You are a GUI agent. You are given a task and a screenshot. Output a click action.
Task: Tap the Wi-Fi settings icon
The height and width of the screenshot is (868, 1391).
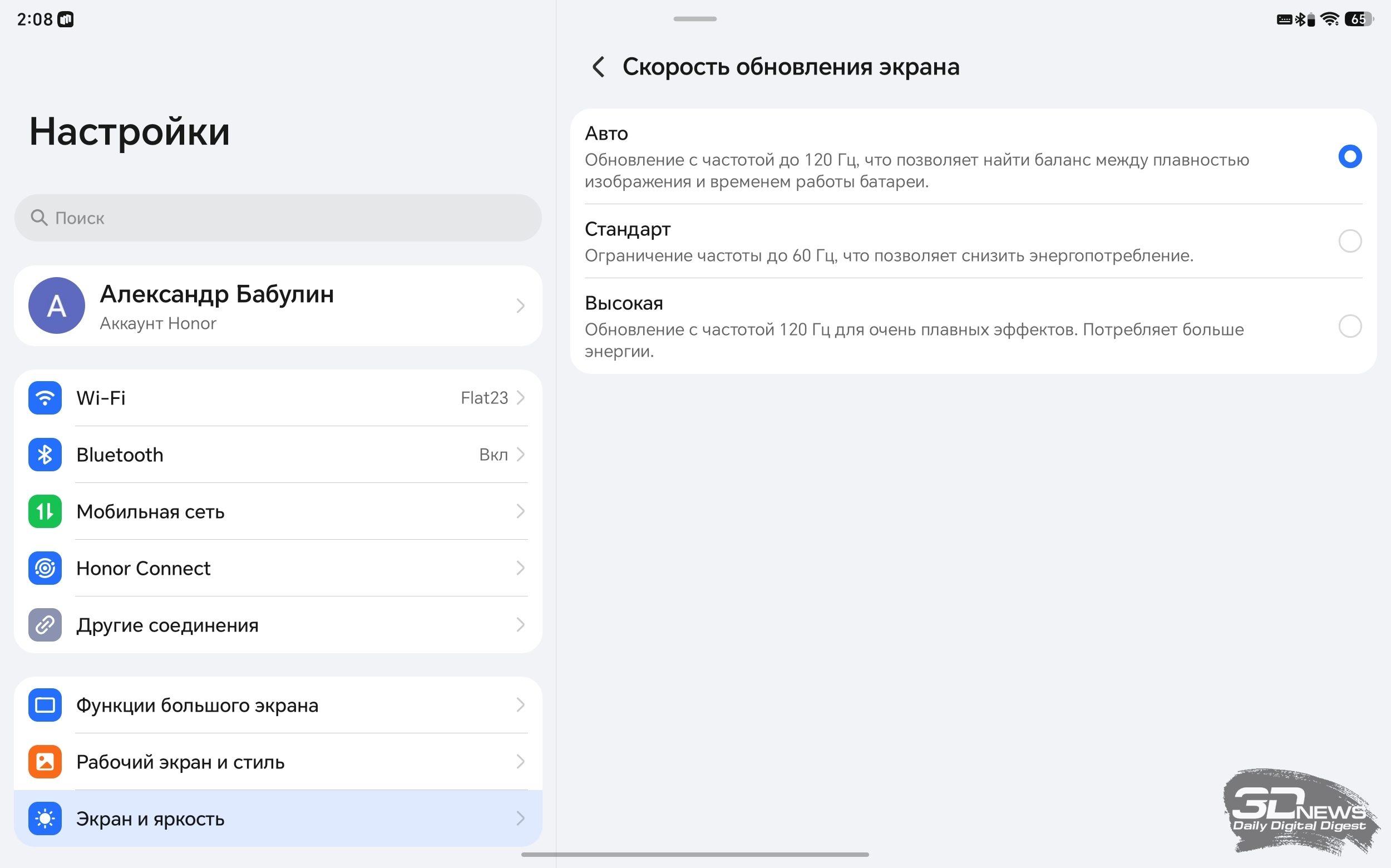coord(45,398)
